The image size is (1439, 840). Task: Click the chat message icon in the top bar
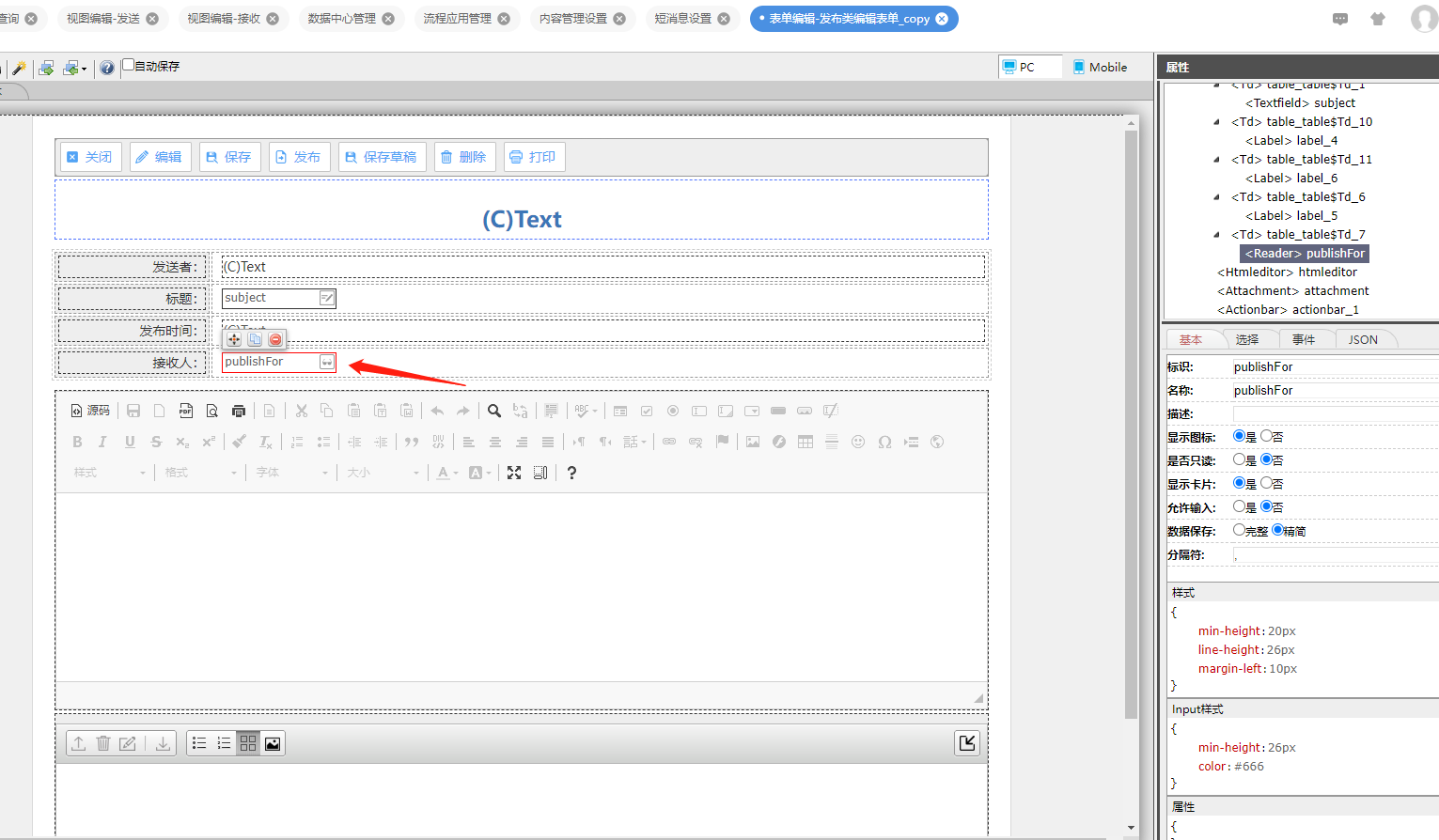1340,19
